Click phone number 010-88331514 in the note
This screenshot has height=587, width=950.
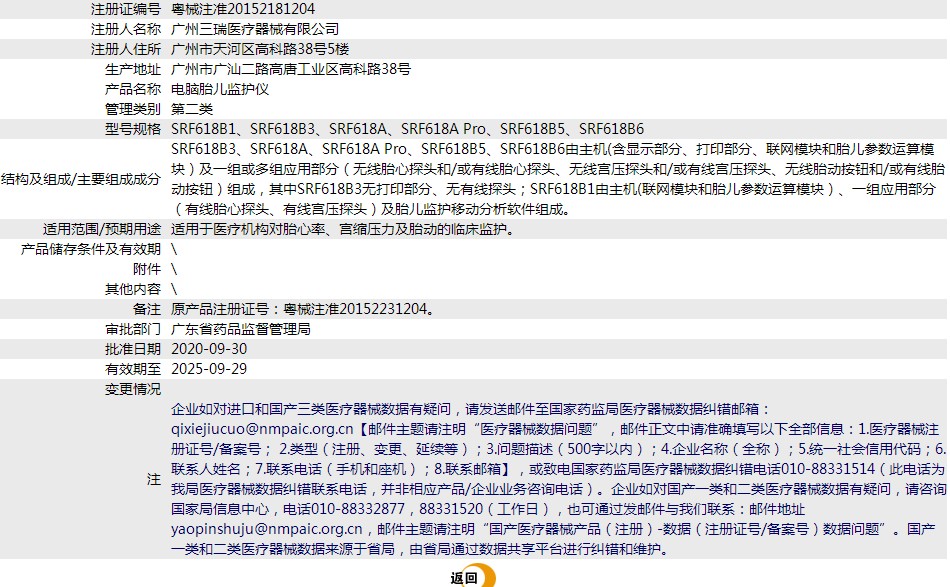(x=828, y=469)
